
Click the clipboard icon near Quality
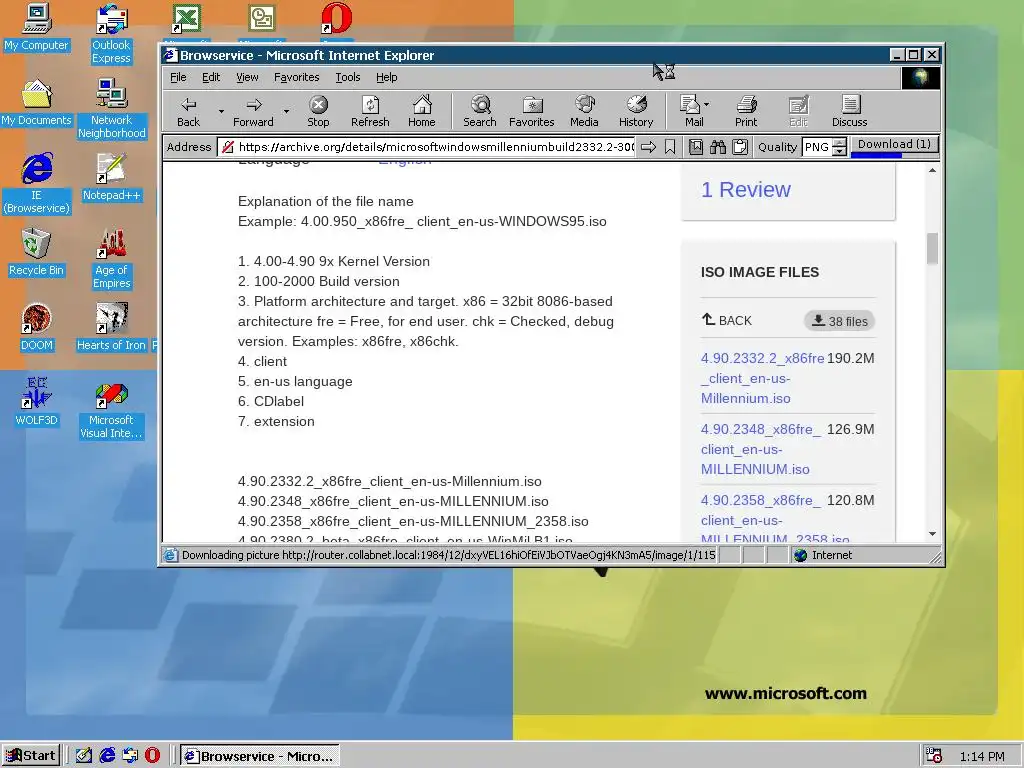740,147
